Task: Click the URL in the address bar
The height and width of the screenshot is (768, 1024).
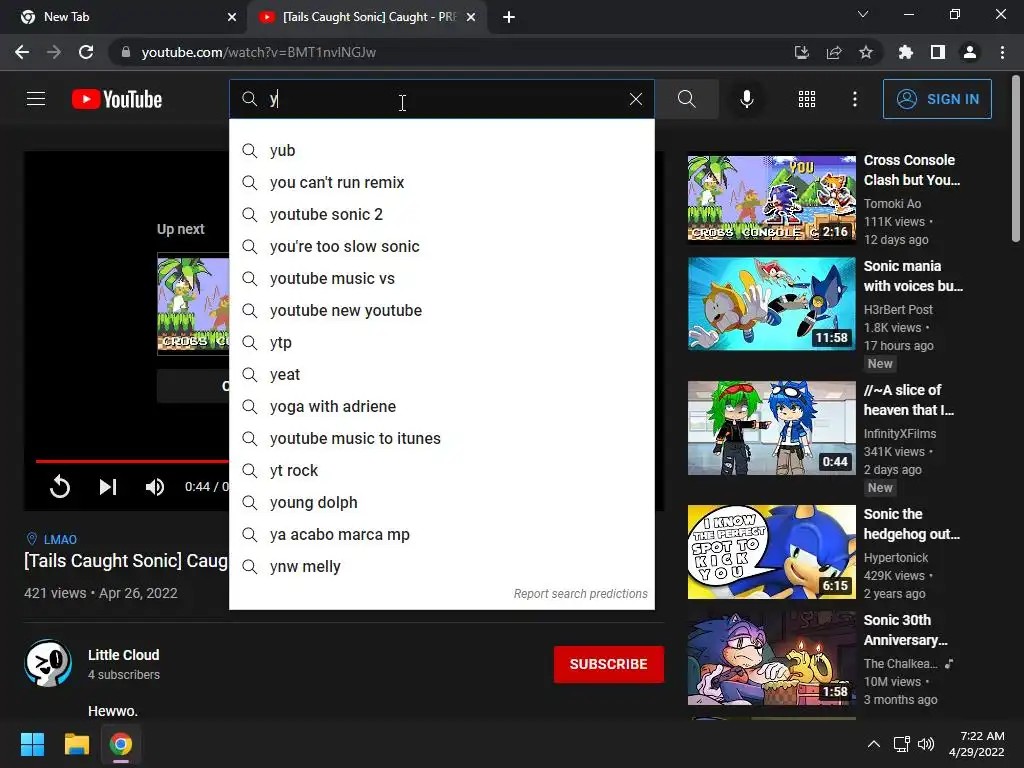Action: pos(259,52)
